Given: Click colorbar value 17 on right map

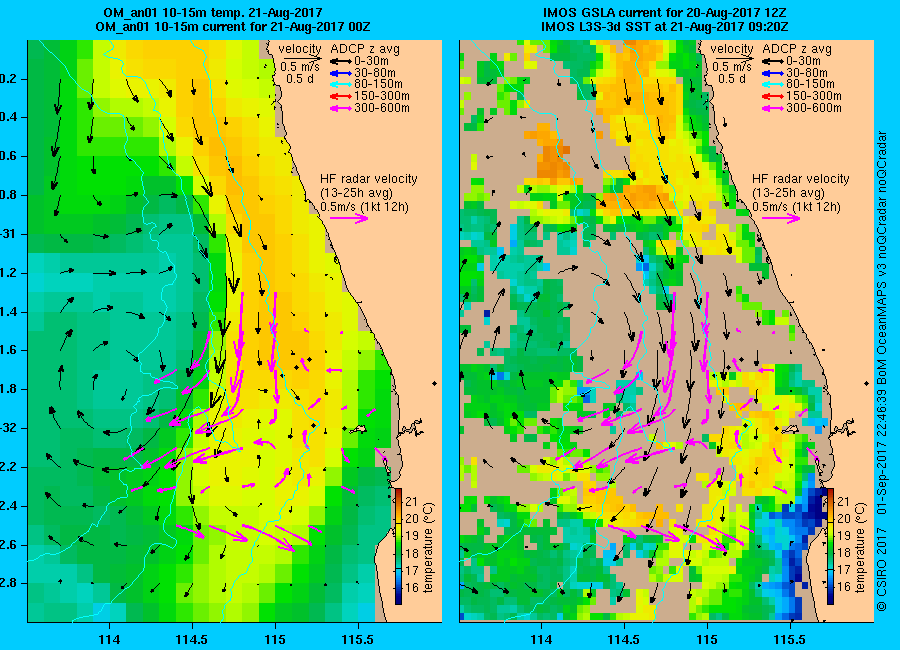Looking at the screenshot, I should (844, 570).
